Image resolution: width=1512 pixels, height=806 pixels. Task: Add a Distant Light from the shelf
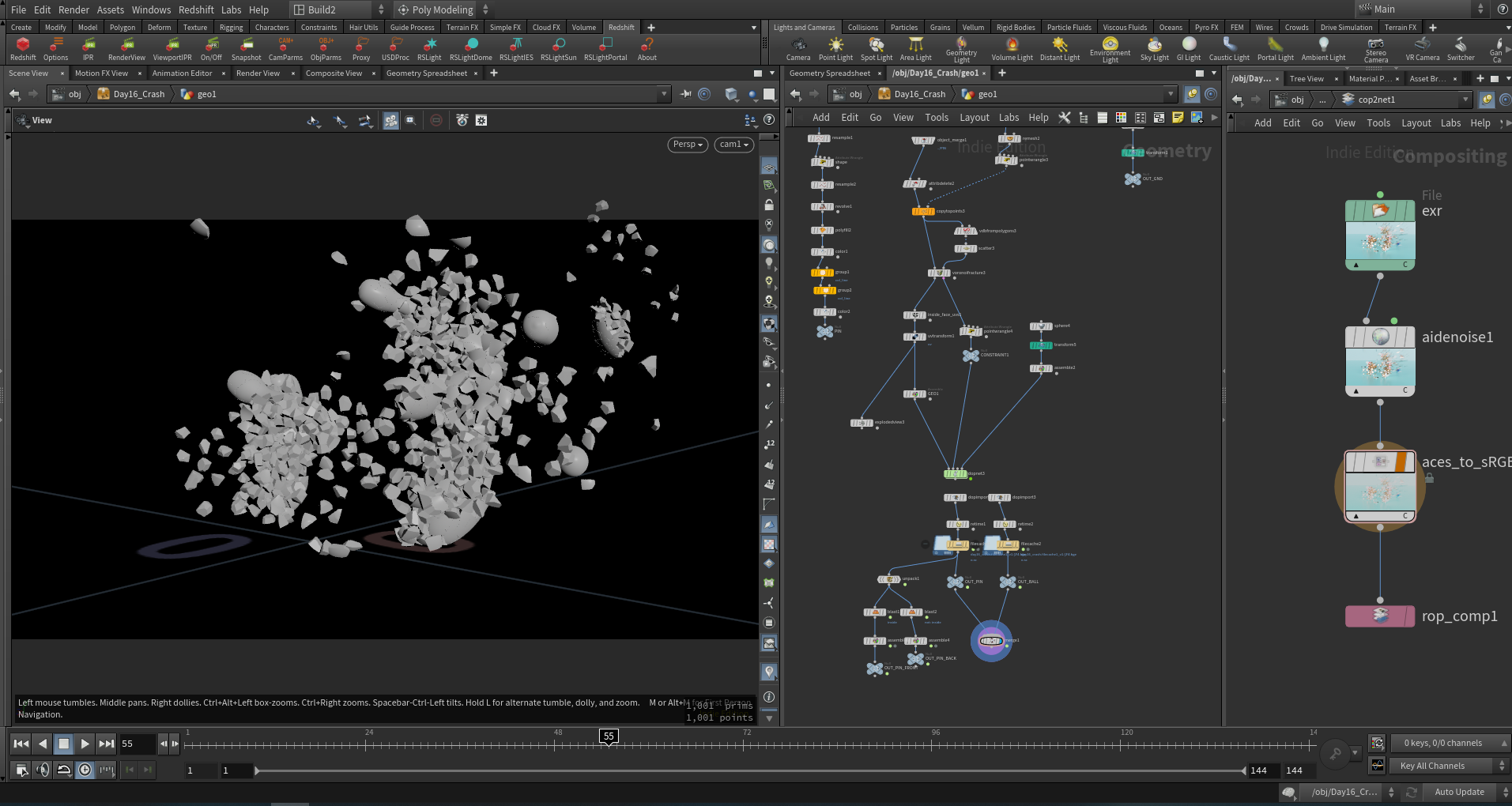click(1060, 49)
